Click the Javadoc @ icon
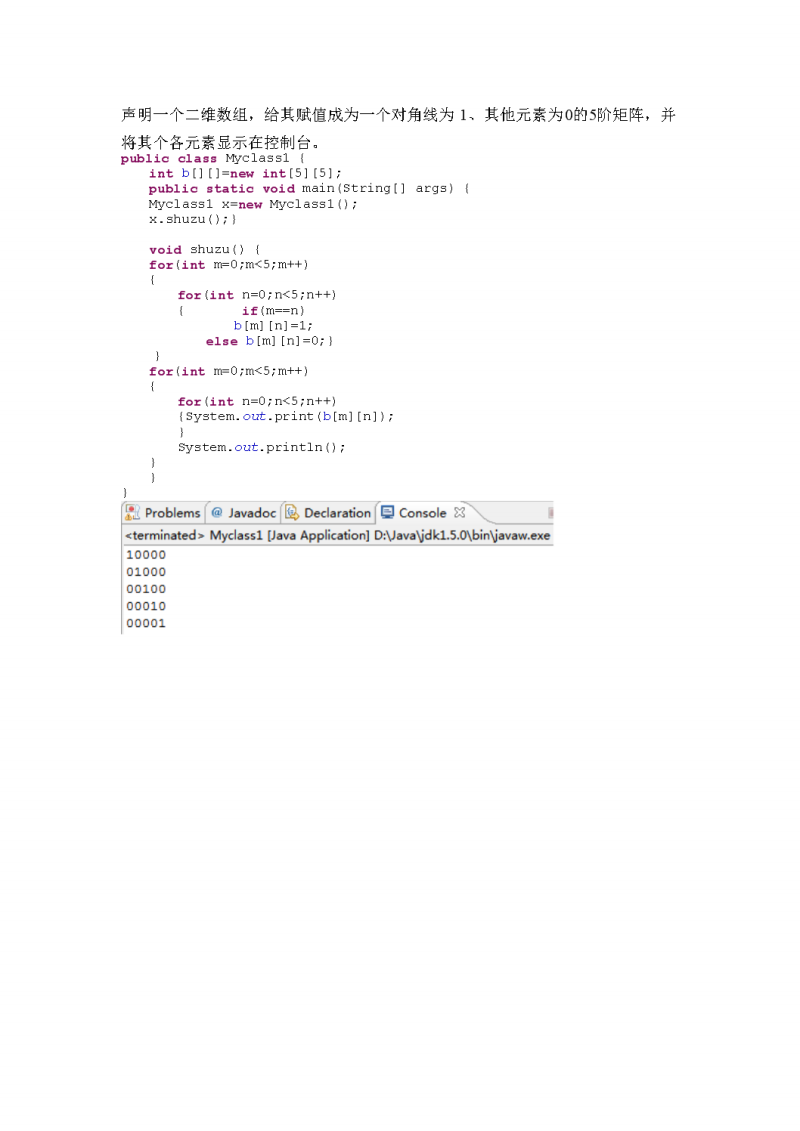The height and width of the screenshot is (1131, 800). [x=216, y=513]
